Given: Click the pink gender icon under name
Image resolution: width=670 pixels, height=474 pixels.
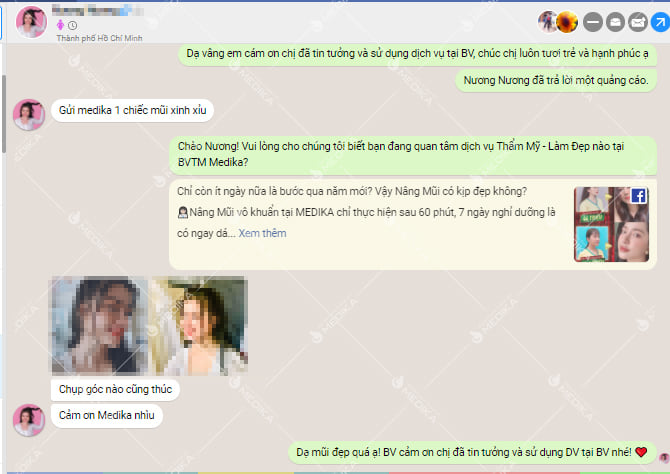Looking at the screenshot, I should [62, 24].
